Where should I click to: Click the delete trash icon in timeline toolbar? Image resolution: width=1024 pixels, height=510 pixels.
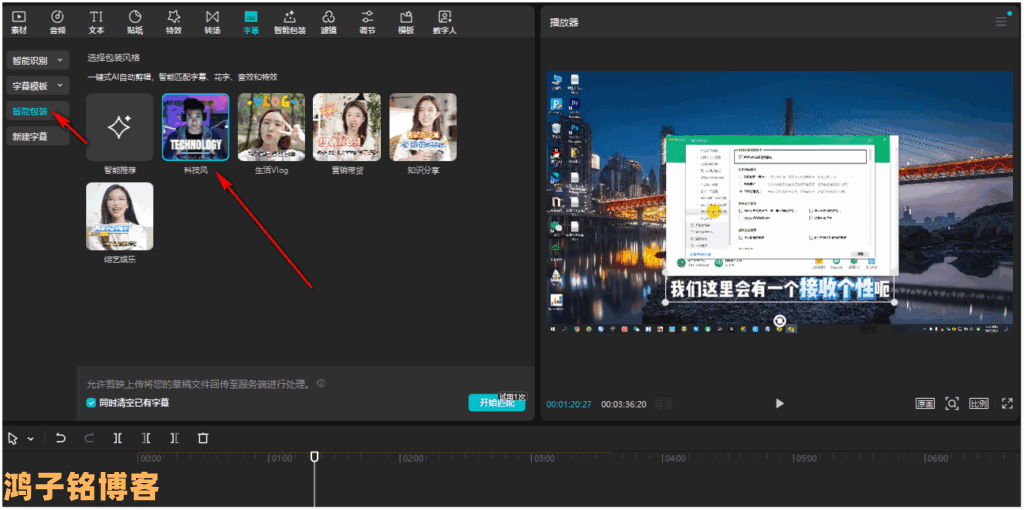(x=203, y=438)
